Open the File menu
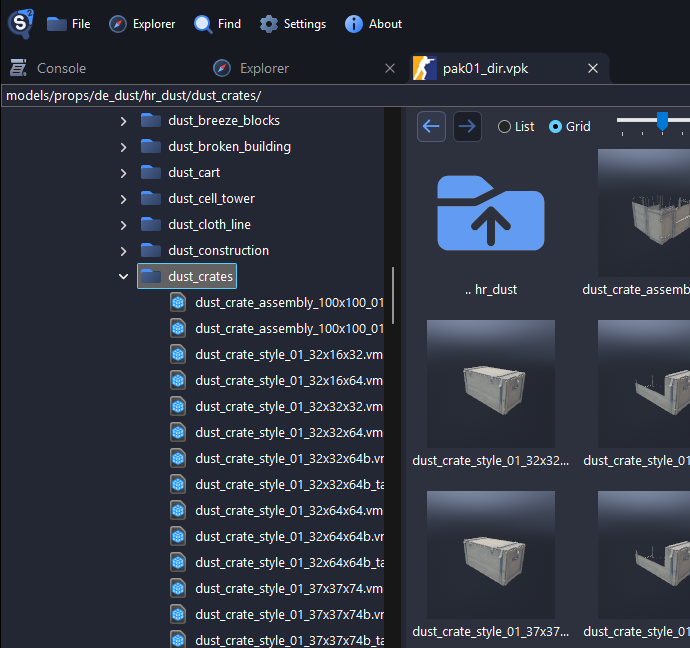The image size is (690, 648). (69, 24)
